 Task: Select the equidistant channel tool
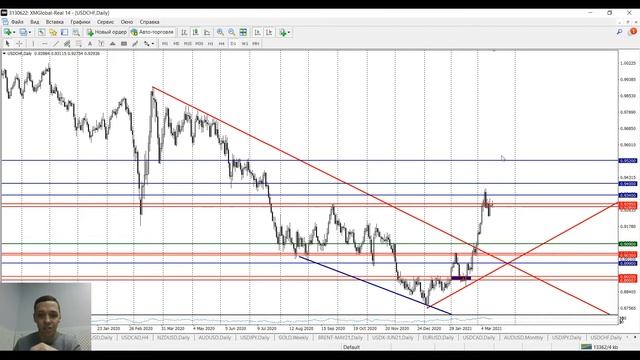click(x=67, y=43)
